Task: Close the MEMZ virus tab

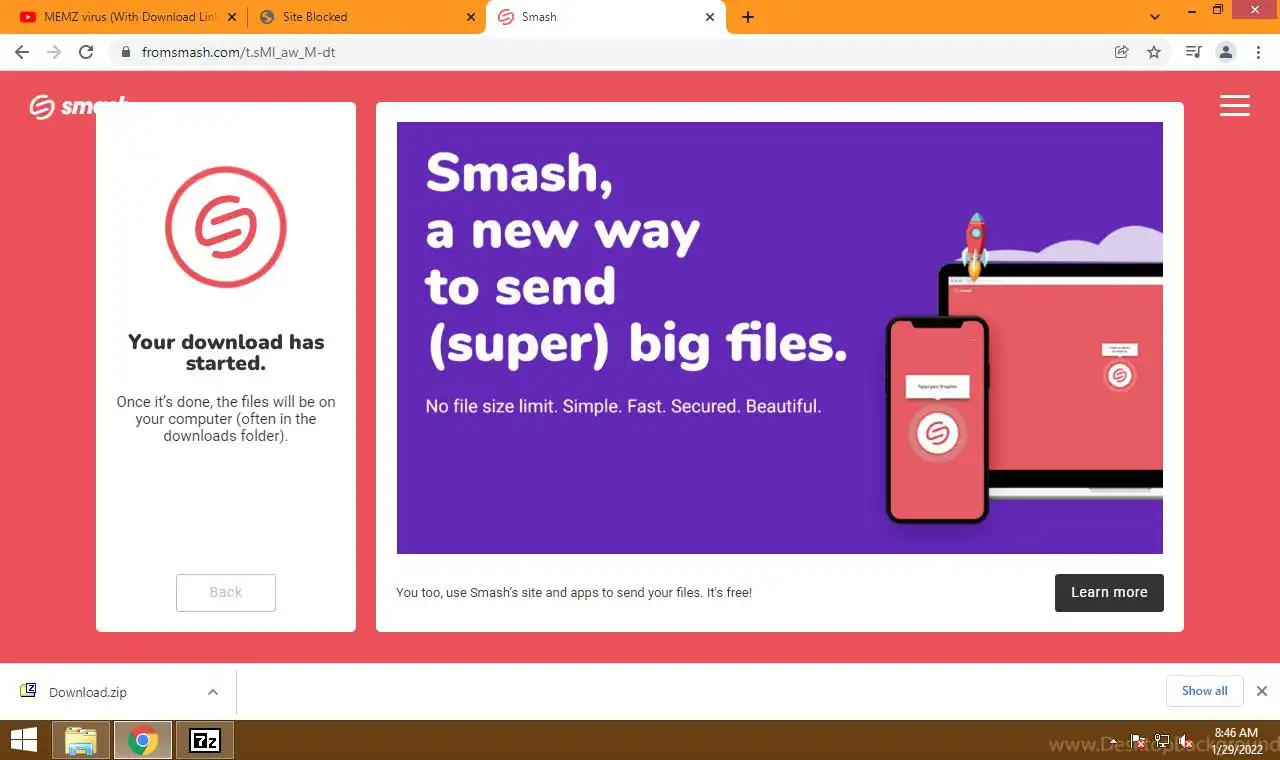Action: [232, 17]
